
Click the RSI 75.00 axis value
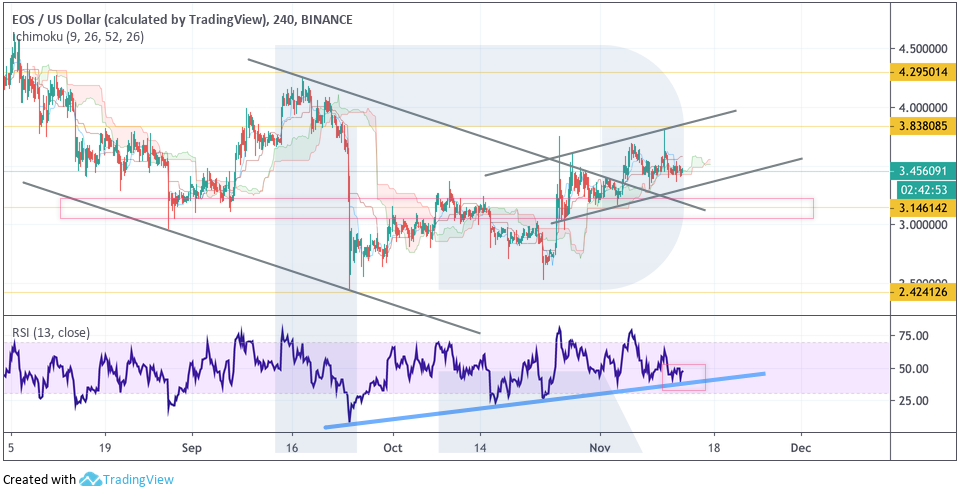912,336
